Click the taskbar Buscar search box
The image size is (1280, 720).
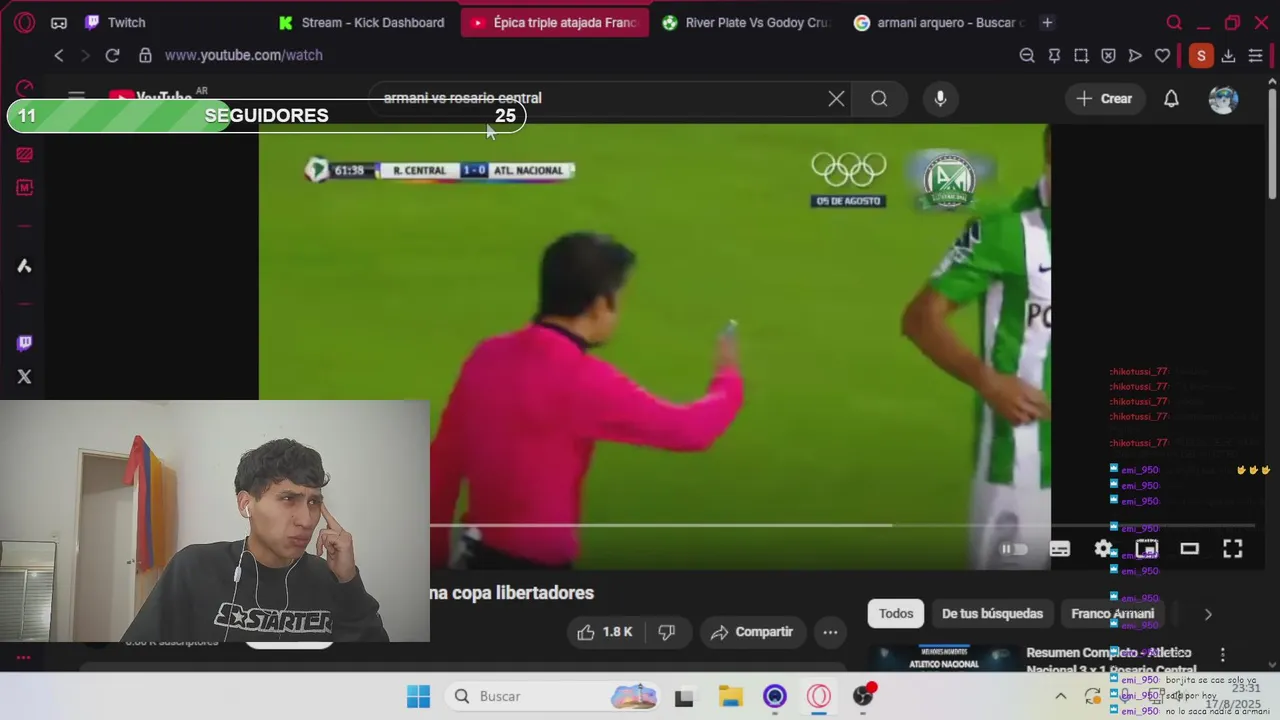pyautogui.click(x=553, y=696)
